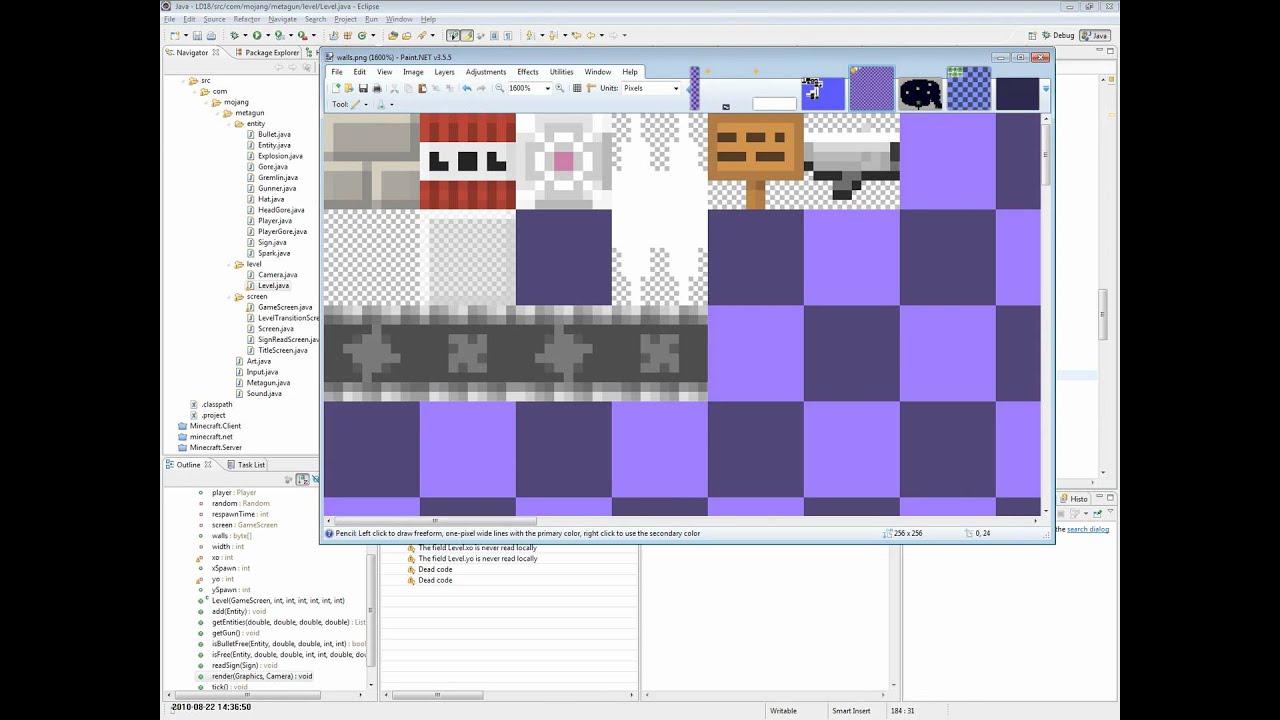Select the black blob image thumbnail
Viewport: 1280px width, 720px height.
tap(920, 93)
